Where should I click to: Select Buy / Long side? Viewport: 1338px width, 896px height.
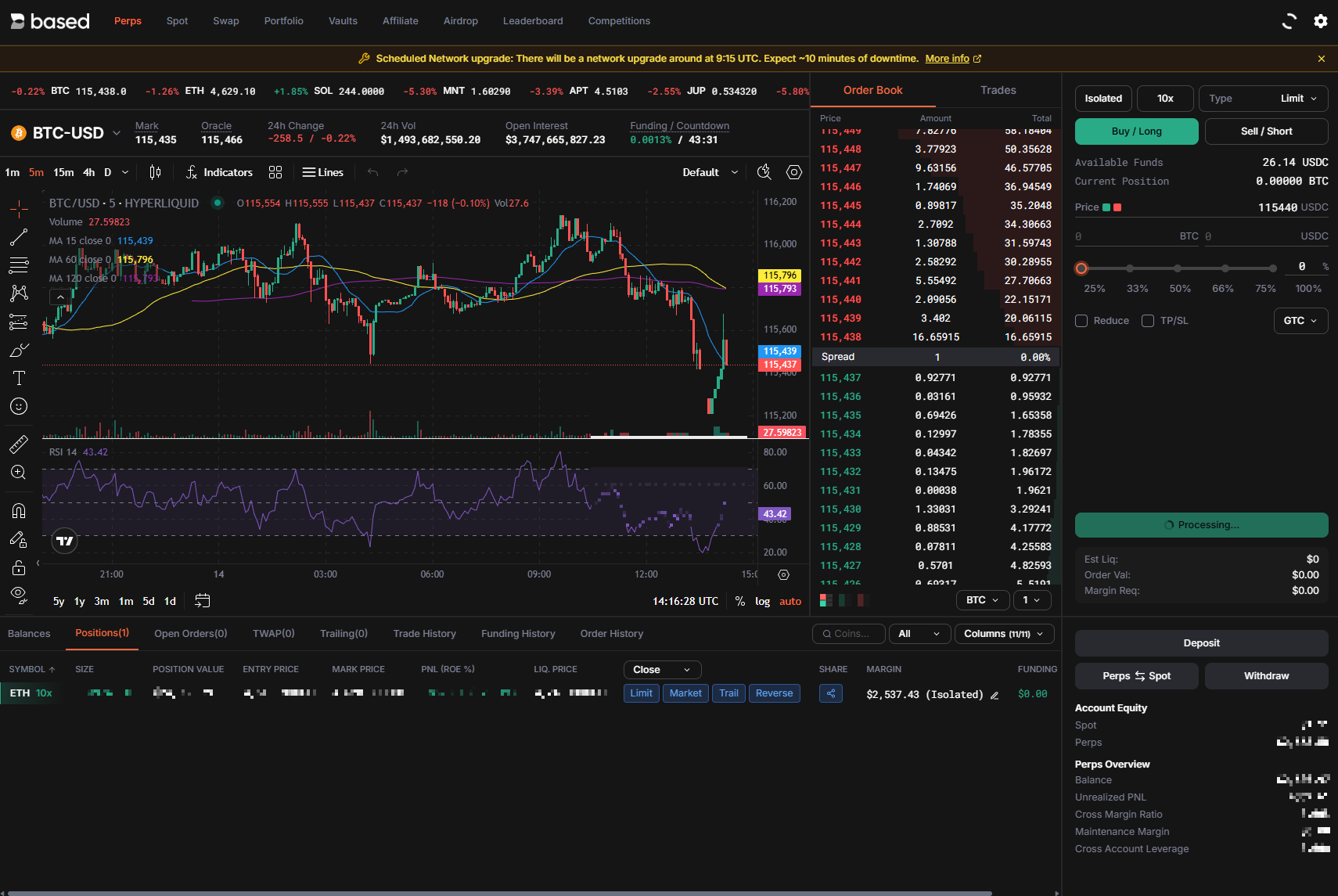(1136, 131)
